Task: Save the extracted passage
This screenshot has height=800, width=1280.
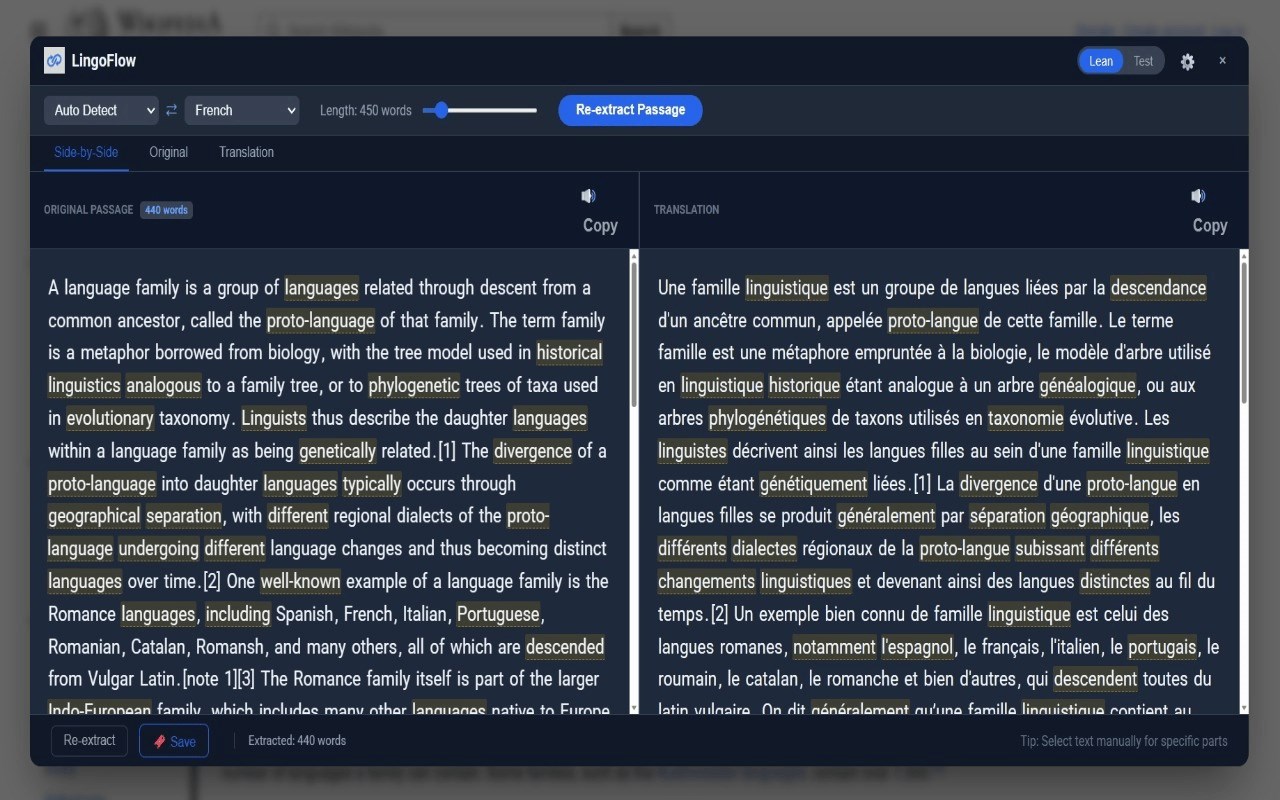Action: pyautogui.click(x=174, y=741)
